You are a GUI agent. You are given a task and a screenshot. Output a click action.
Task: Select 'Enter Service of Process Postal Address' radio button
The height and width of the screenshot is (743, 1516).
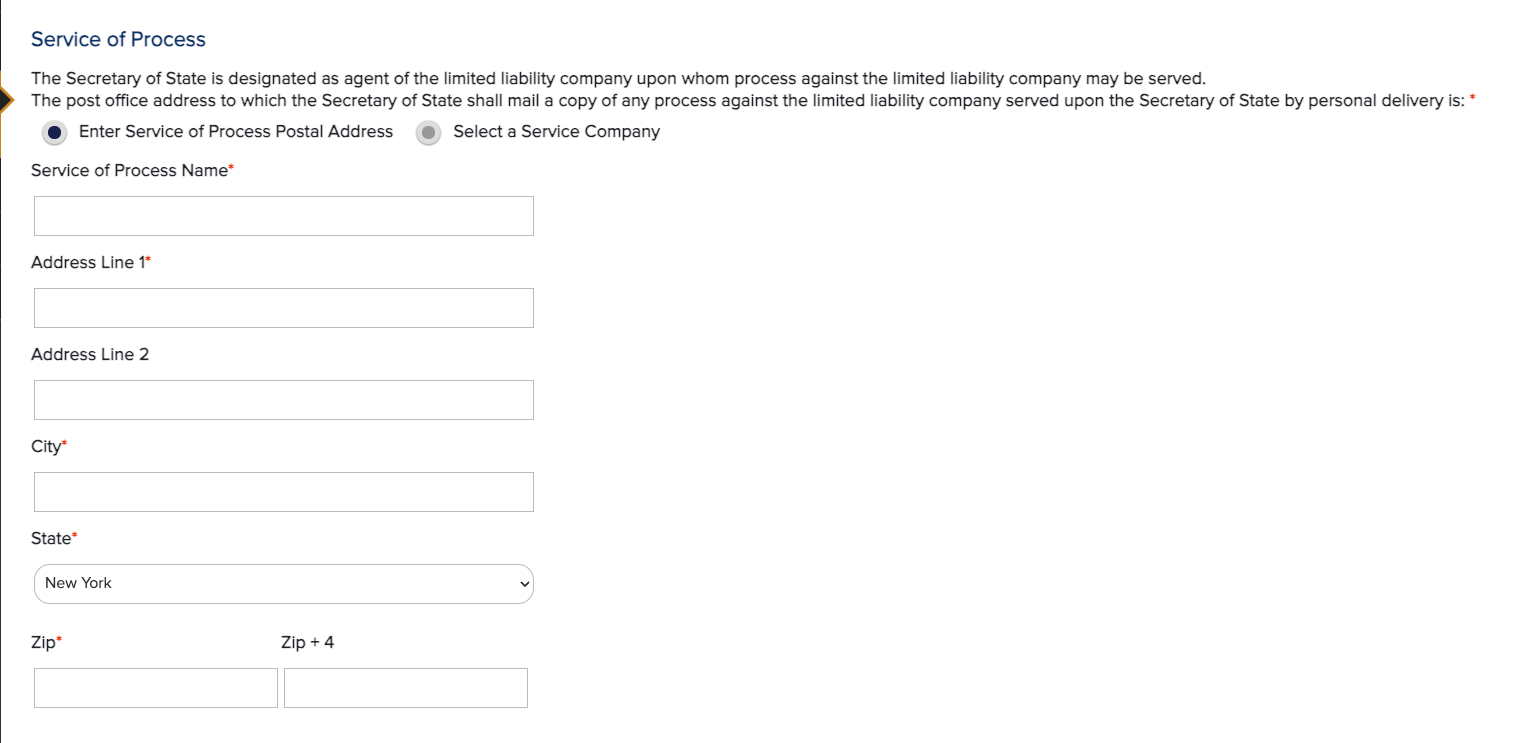(56, 133)
